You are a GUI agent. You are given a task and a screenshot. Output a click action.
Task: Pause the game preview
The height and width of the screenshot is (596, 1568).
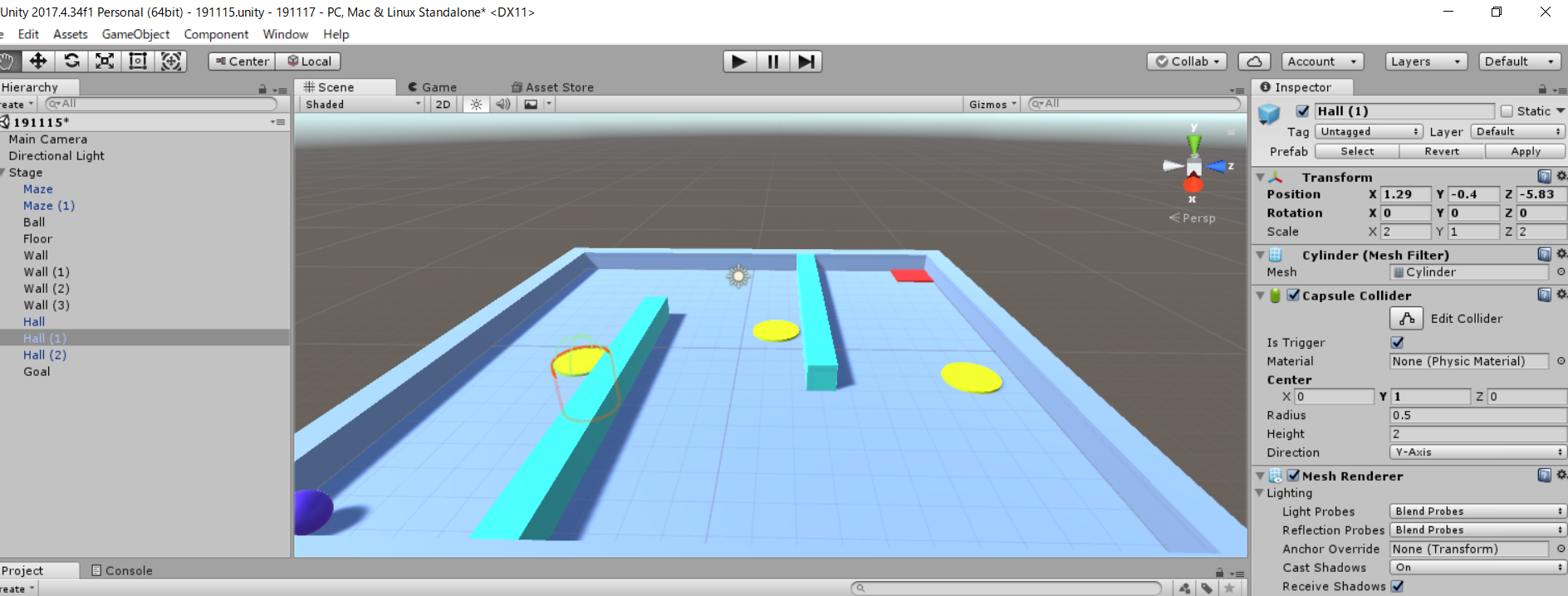click(x=772, y=61)
